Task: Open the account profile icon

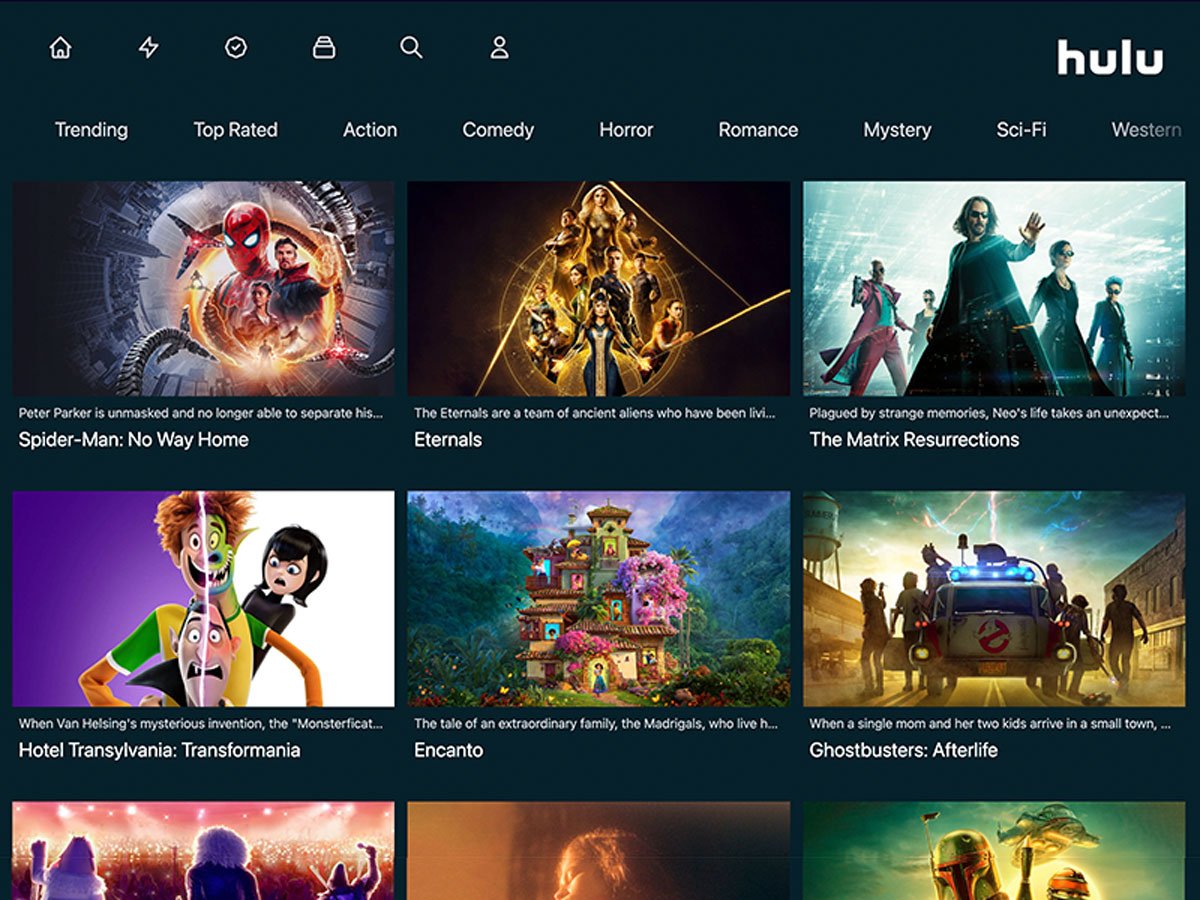Action: click(x=499, y=48)
